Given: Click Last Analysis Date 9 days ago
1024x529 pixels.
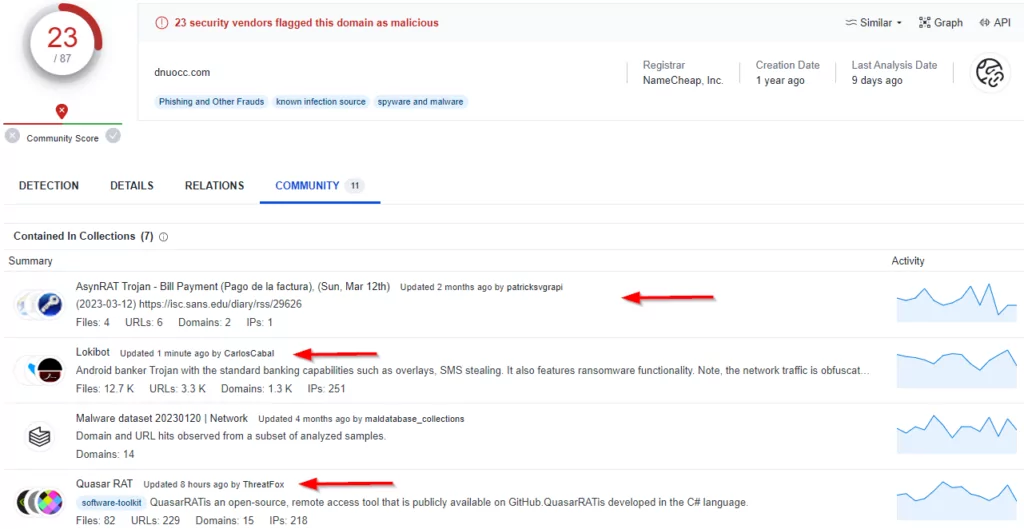Looking at the screenshot, I should pos(894,73).
